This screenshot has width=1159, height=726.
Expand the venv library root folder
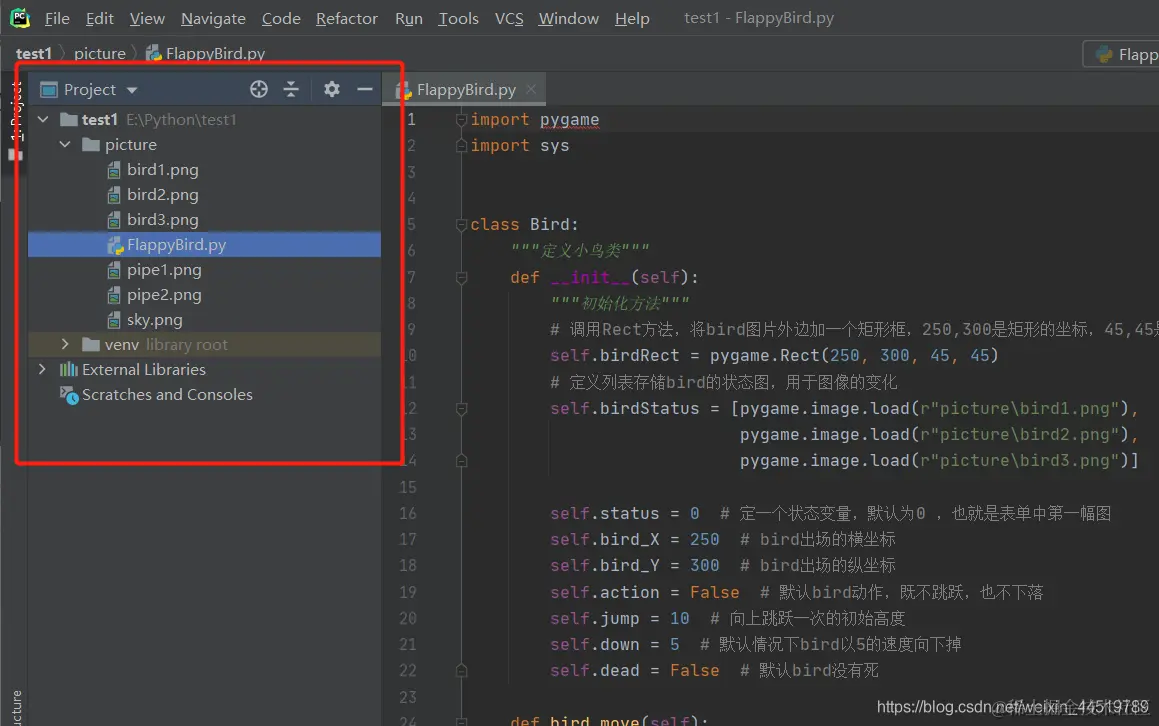pyautogui.click(x=65, y=345)
